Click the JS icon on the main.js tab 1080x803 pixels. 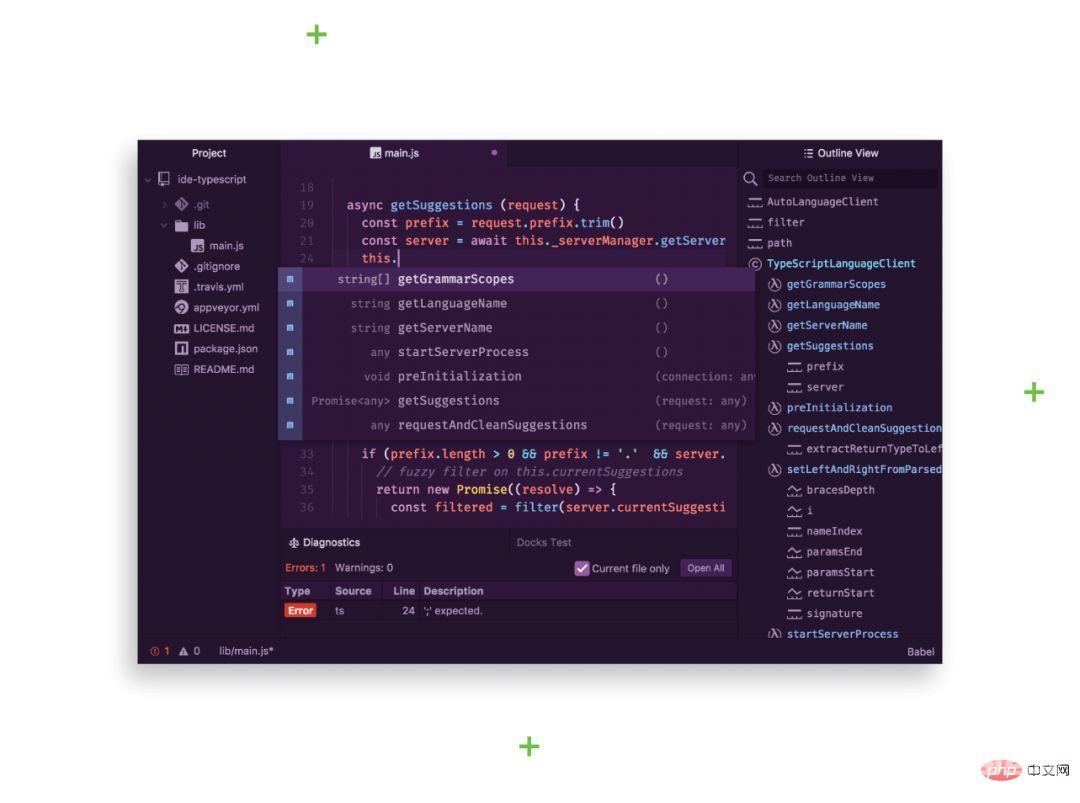point(374,153)
